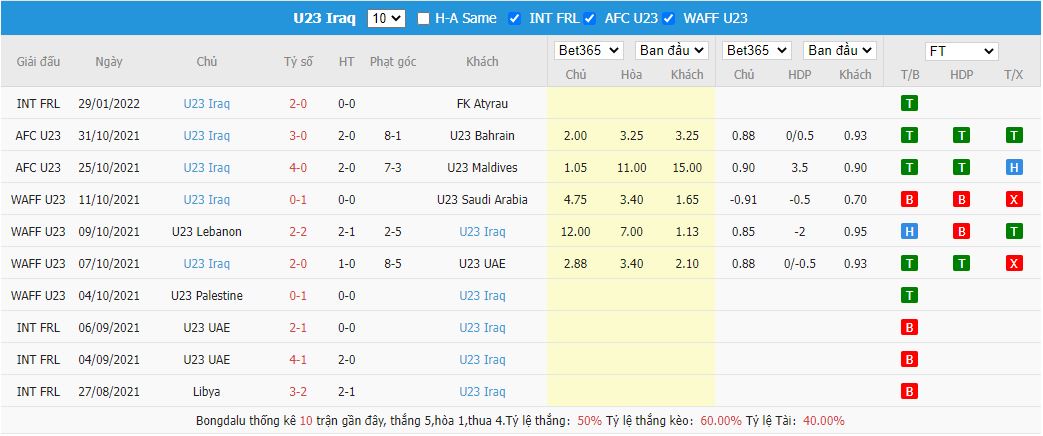Open the first Bet365 bookmaker dropdown
The image size is (1043, 436).
click(588, 50)
